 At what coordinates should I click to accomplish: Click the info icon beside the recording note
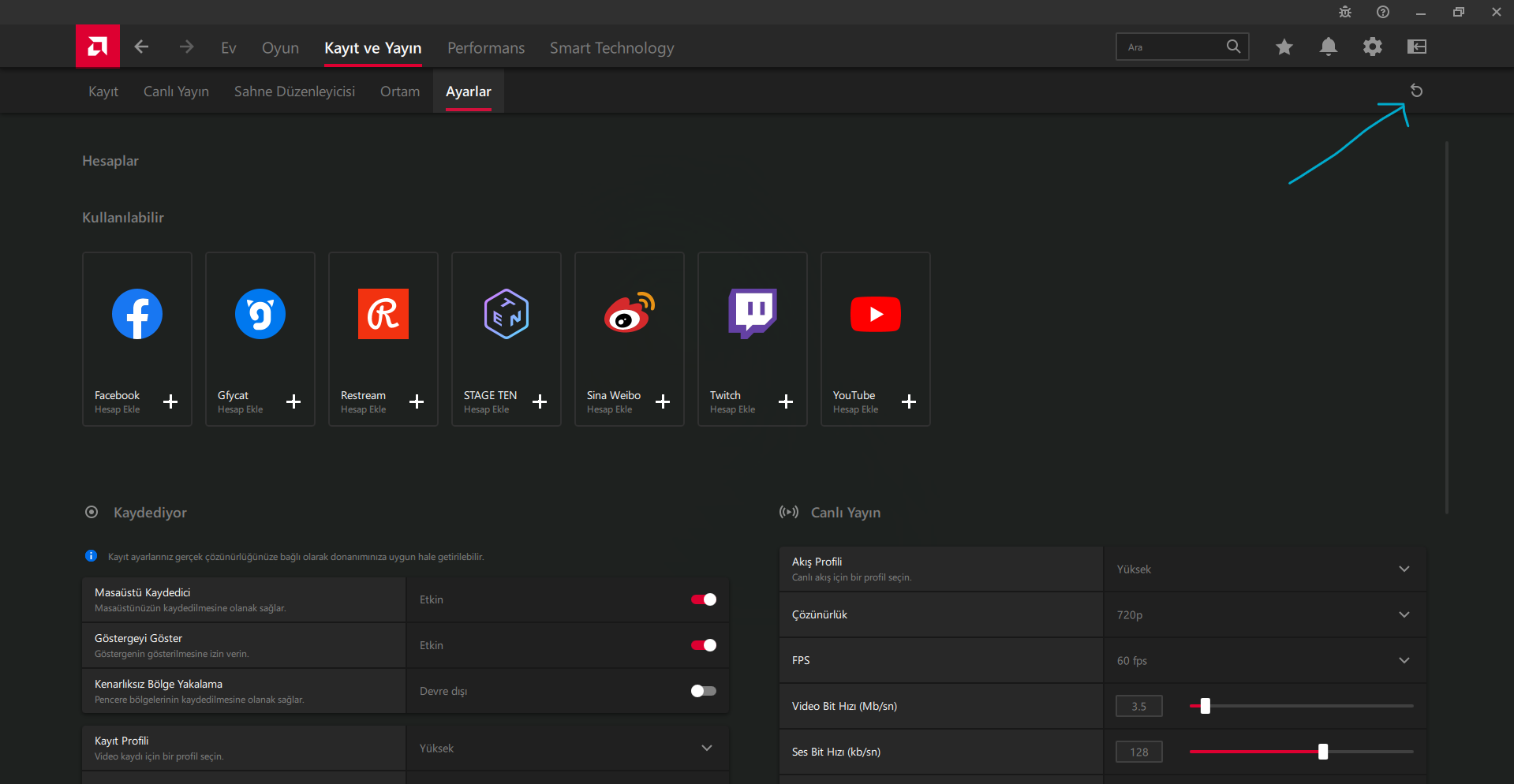pyautogui.click(x=91, y=556)
